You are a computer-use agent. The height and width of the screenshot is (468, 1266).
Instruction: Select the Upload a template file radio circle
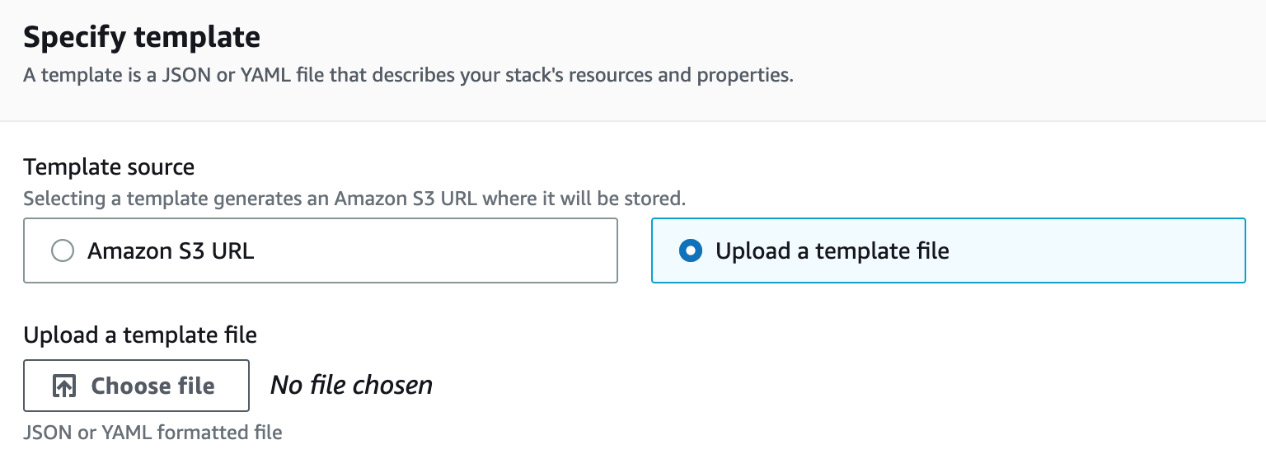click(x=690, y=251)
